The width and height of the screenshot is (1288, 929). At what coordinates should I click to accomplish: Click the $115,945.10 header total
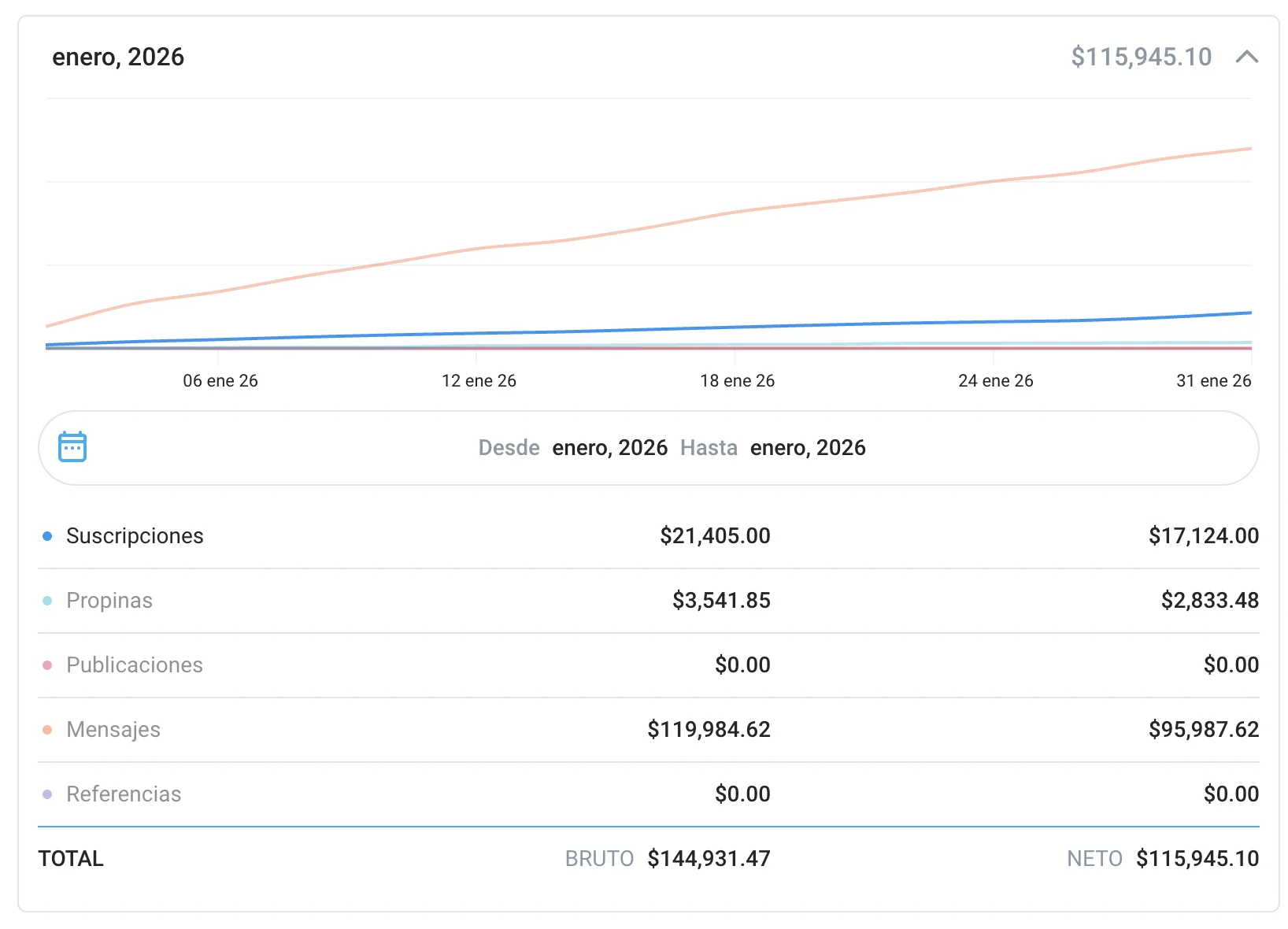click(x=1142, y=57)
